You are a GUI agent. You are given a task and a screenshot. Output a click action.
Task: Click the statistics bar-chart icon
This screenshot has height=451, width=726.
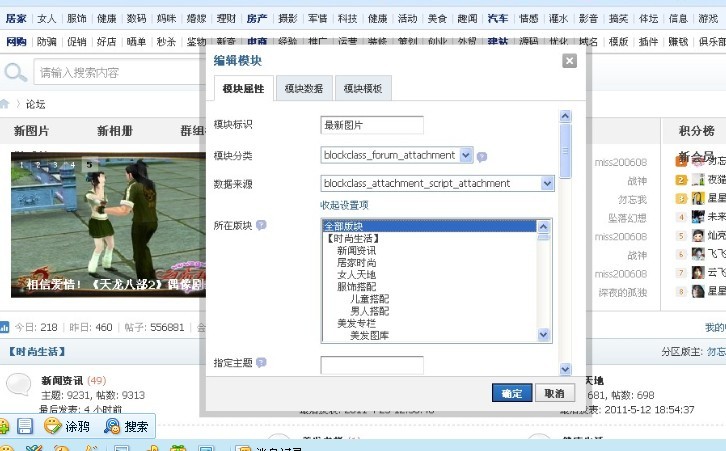click(x=4, y=327)
